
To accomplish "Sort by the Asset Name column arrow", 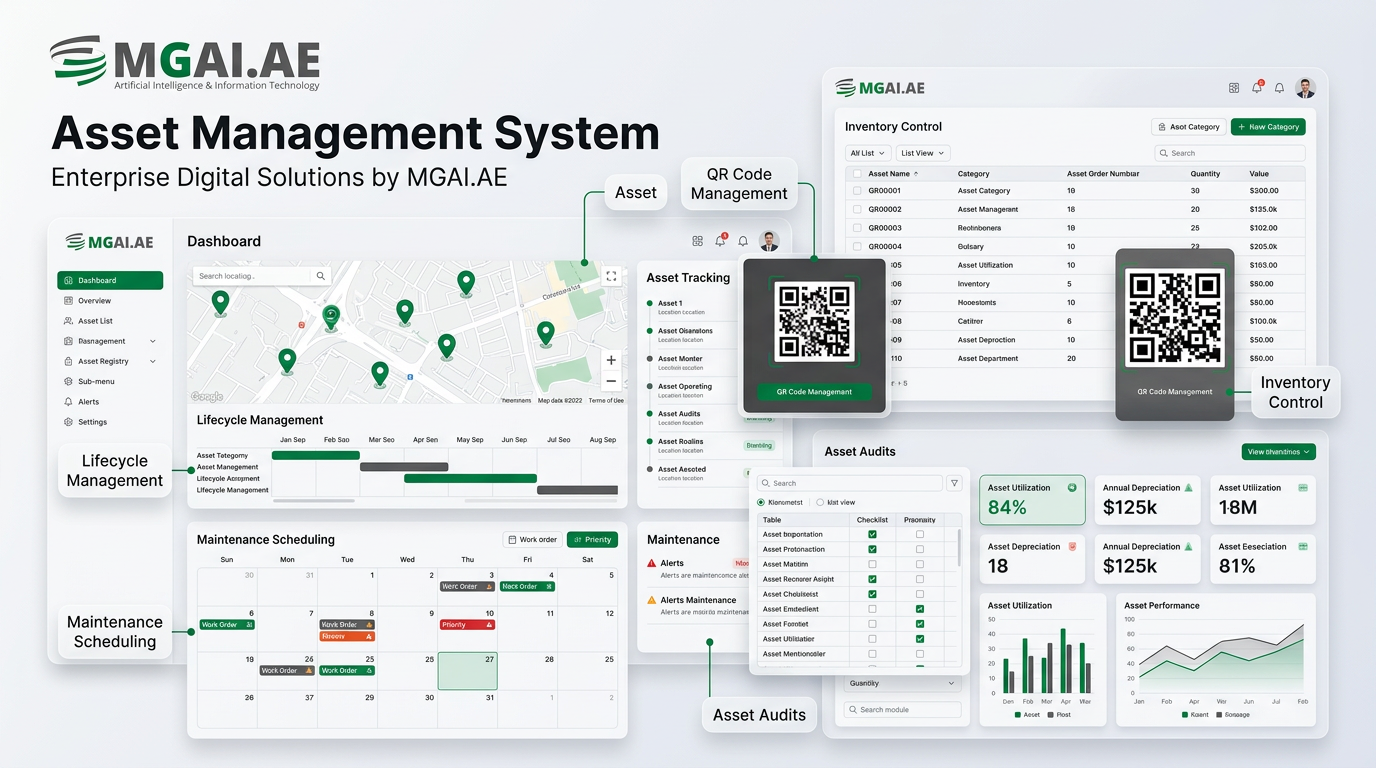I will (916, 174).
